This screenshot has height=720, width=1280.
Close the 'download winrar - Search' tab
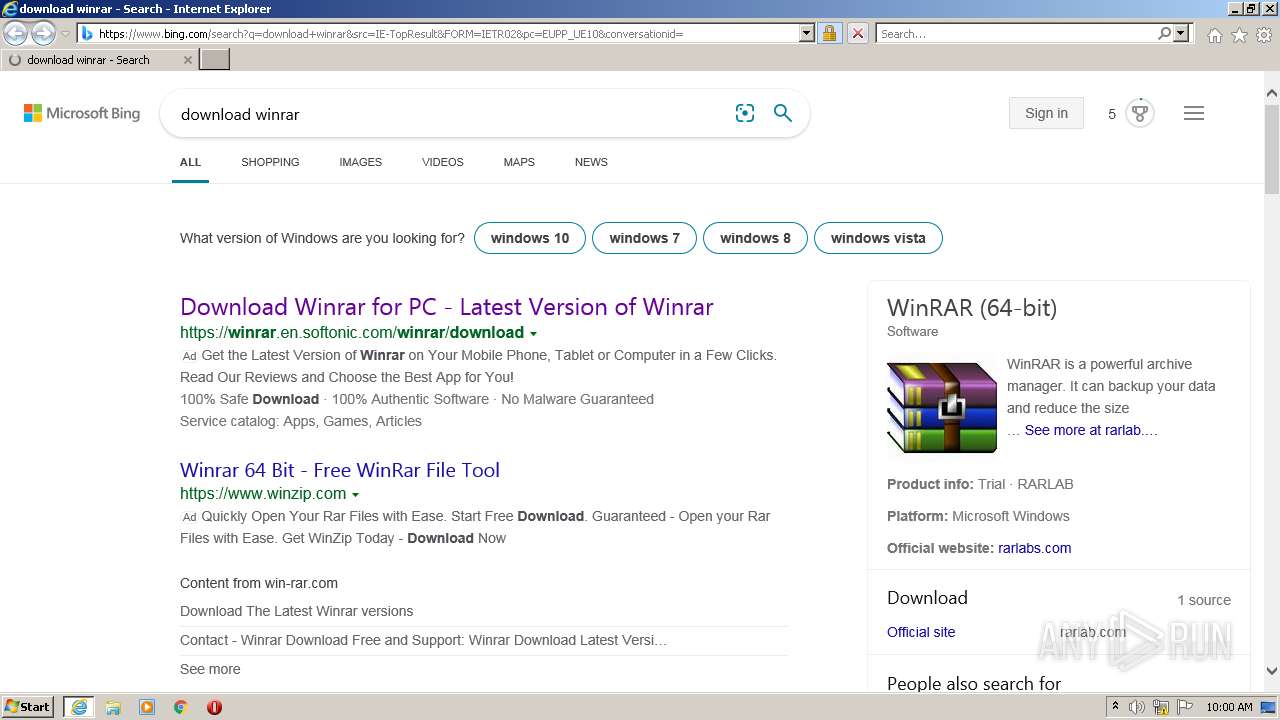(x=188, y=60)
